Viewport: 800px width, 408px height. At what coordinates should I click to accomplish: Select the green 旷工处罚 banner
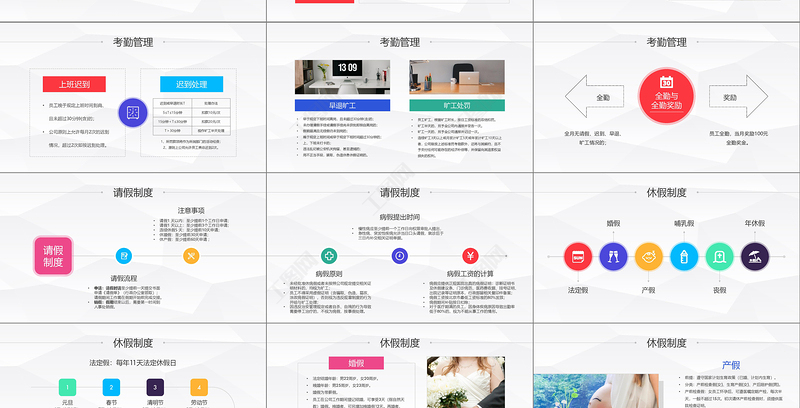(x=456, y=105)
